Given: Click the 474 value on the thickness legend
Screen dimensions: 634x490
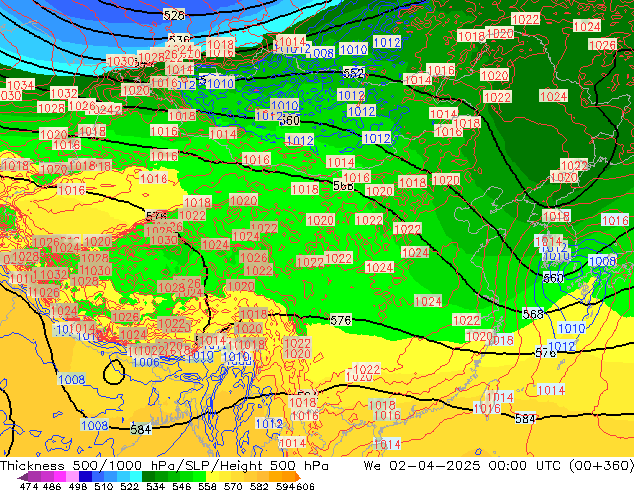Looking at the screenshot, I should (29, 486).
